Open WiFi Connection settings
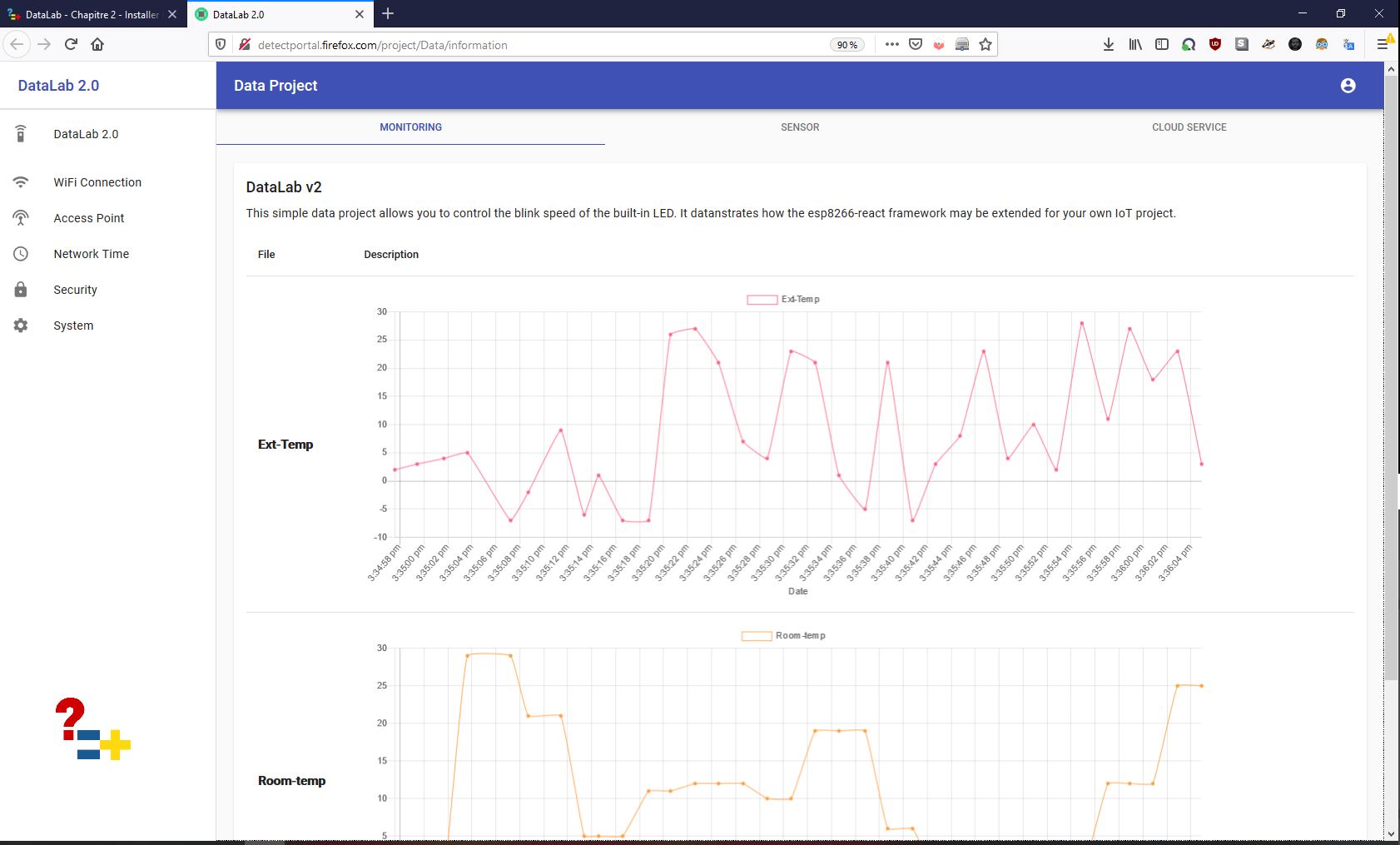The width and height of the screenshot is (1400, 845). (x=97, y=182)
